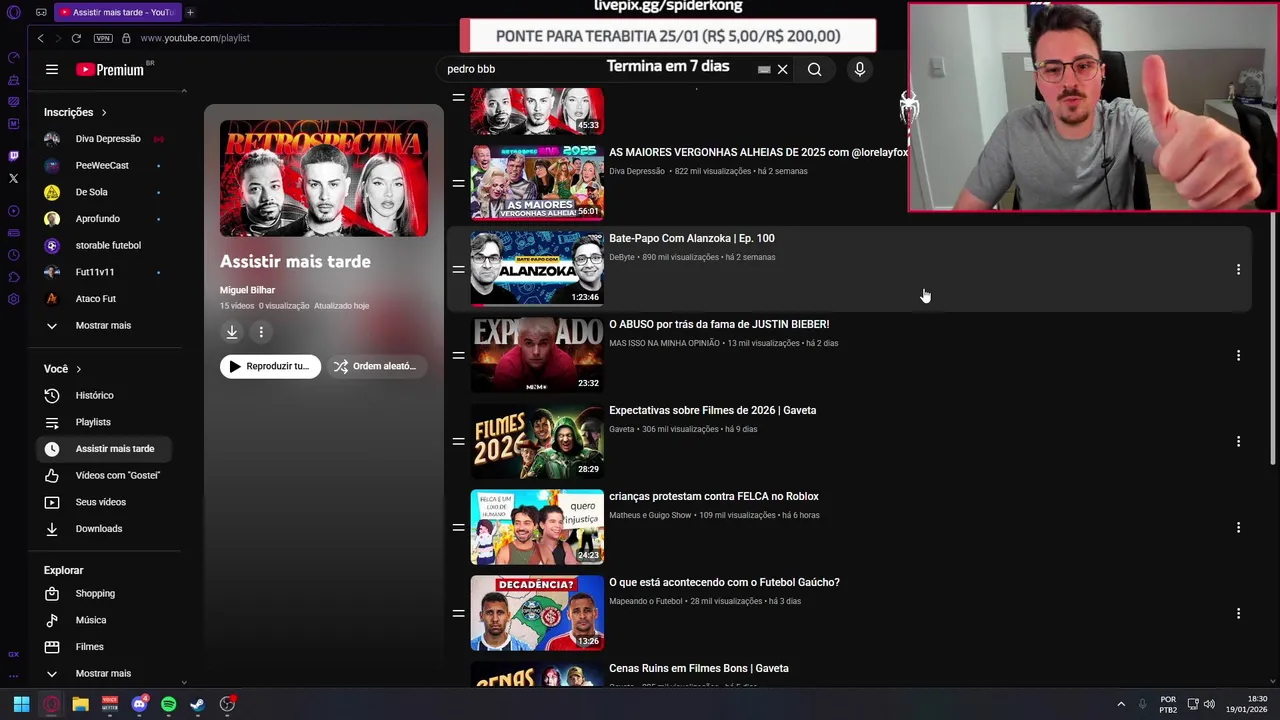The image size is (1280, 720).
Task: Open X (Twitter) from the Opera sidebar
Action: 13,178
